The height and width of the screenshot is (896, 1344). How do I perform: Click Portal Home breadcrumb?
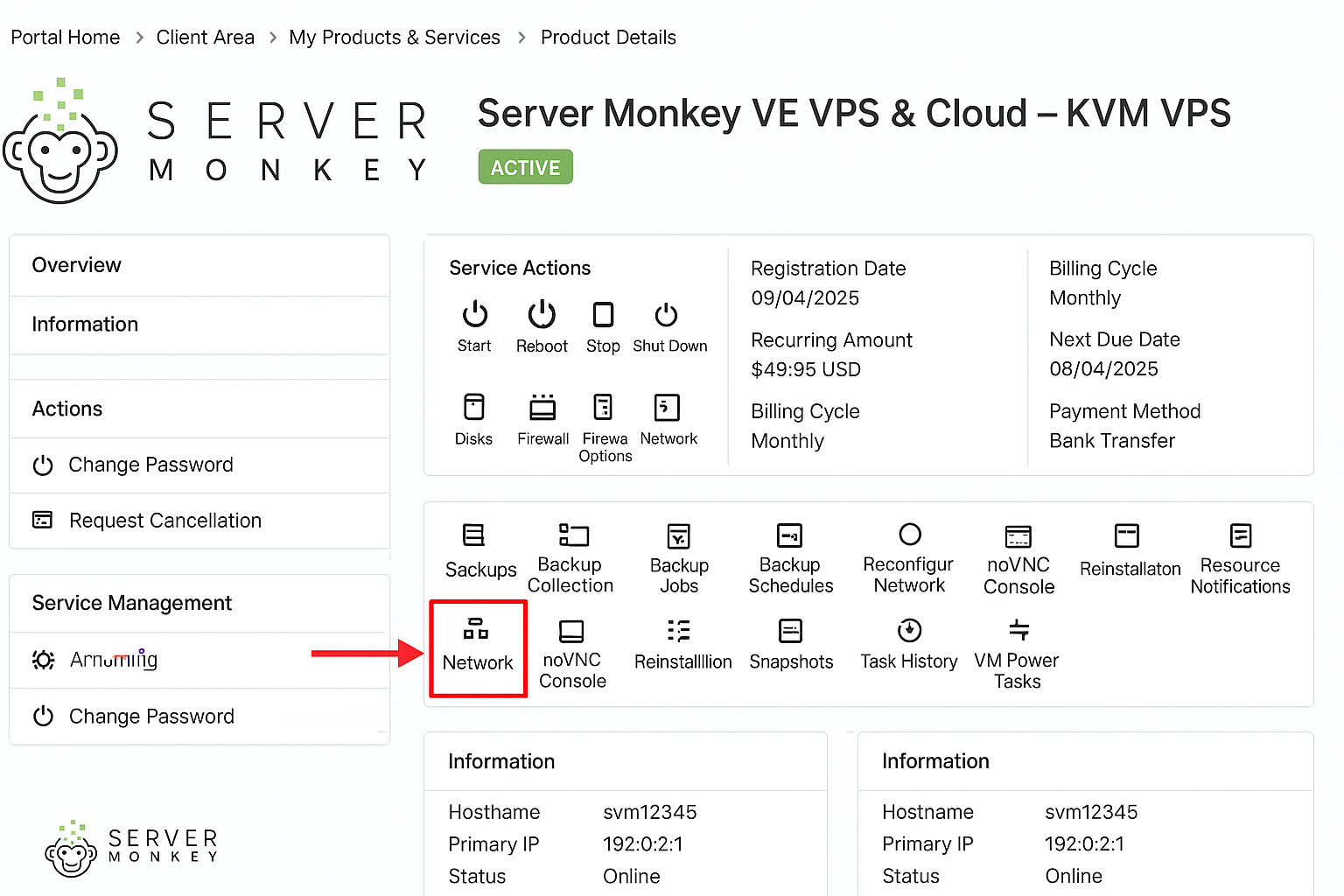tap(66, 38)
